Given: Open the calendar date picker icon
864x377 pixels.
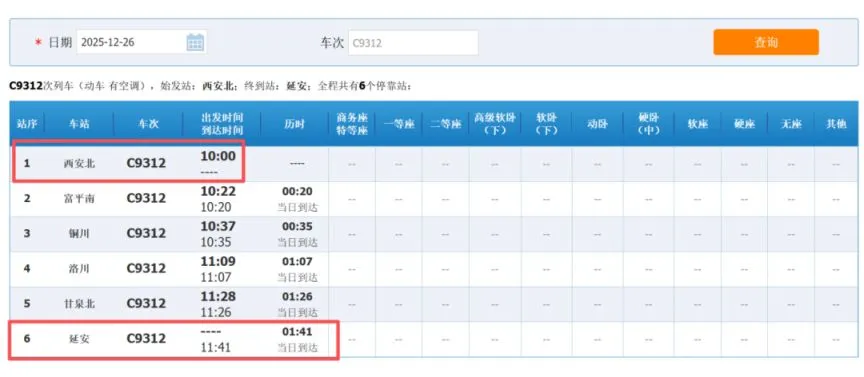Looking at the screenshot, I should [195, 42].
